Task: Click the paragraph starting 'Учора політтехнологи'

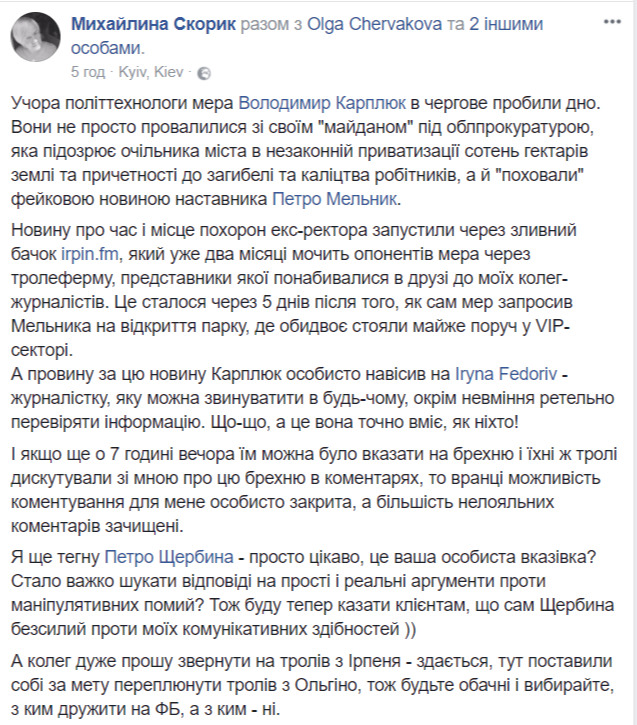Action: (x=306, y=151)
